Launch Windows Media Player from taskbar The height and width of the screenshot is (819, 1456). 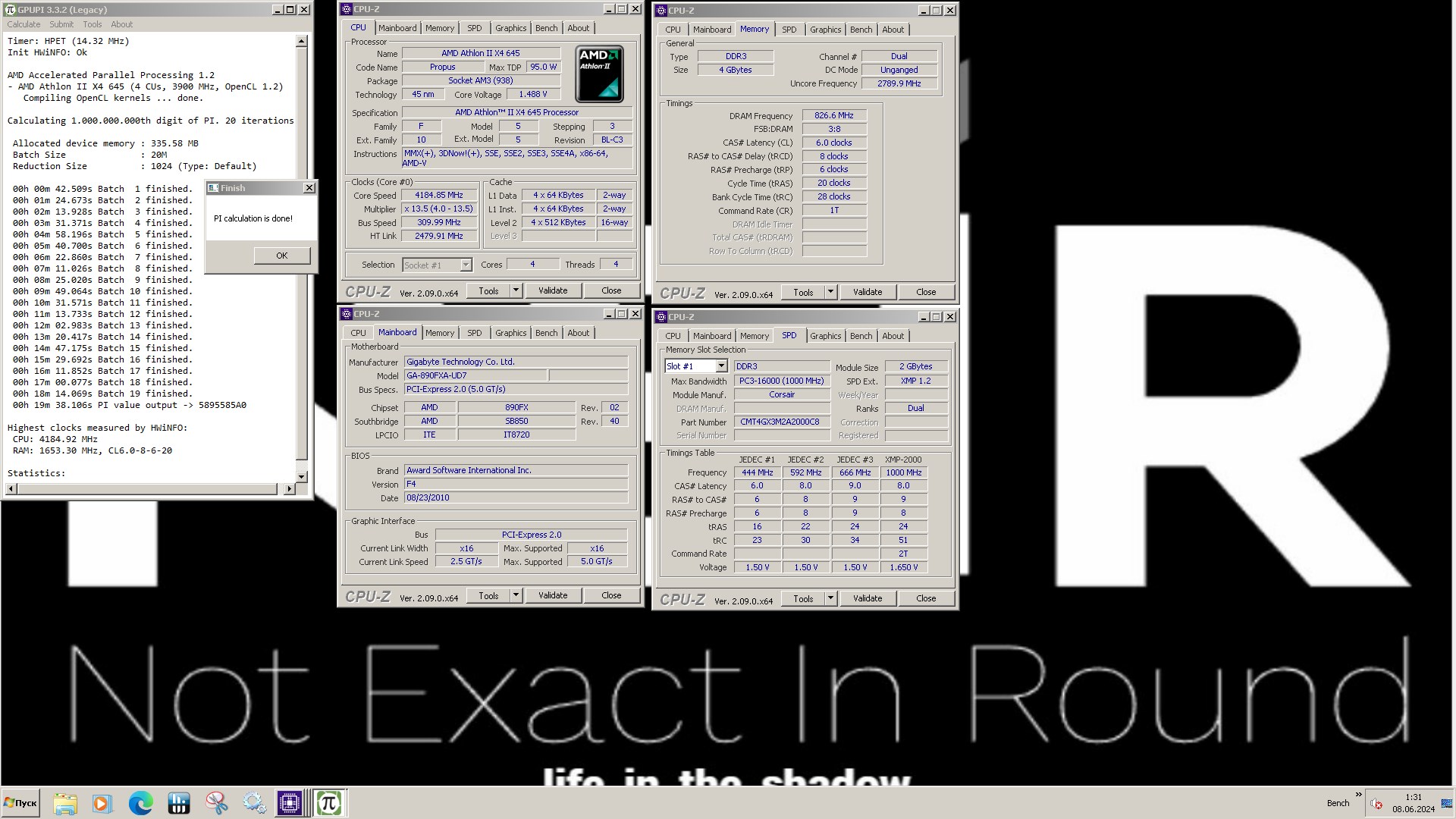102,803
